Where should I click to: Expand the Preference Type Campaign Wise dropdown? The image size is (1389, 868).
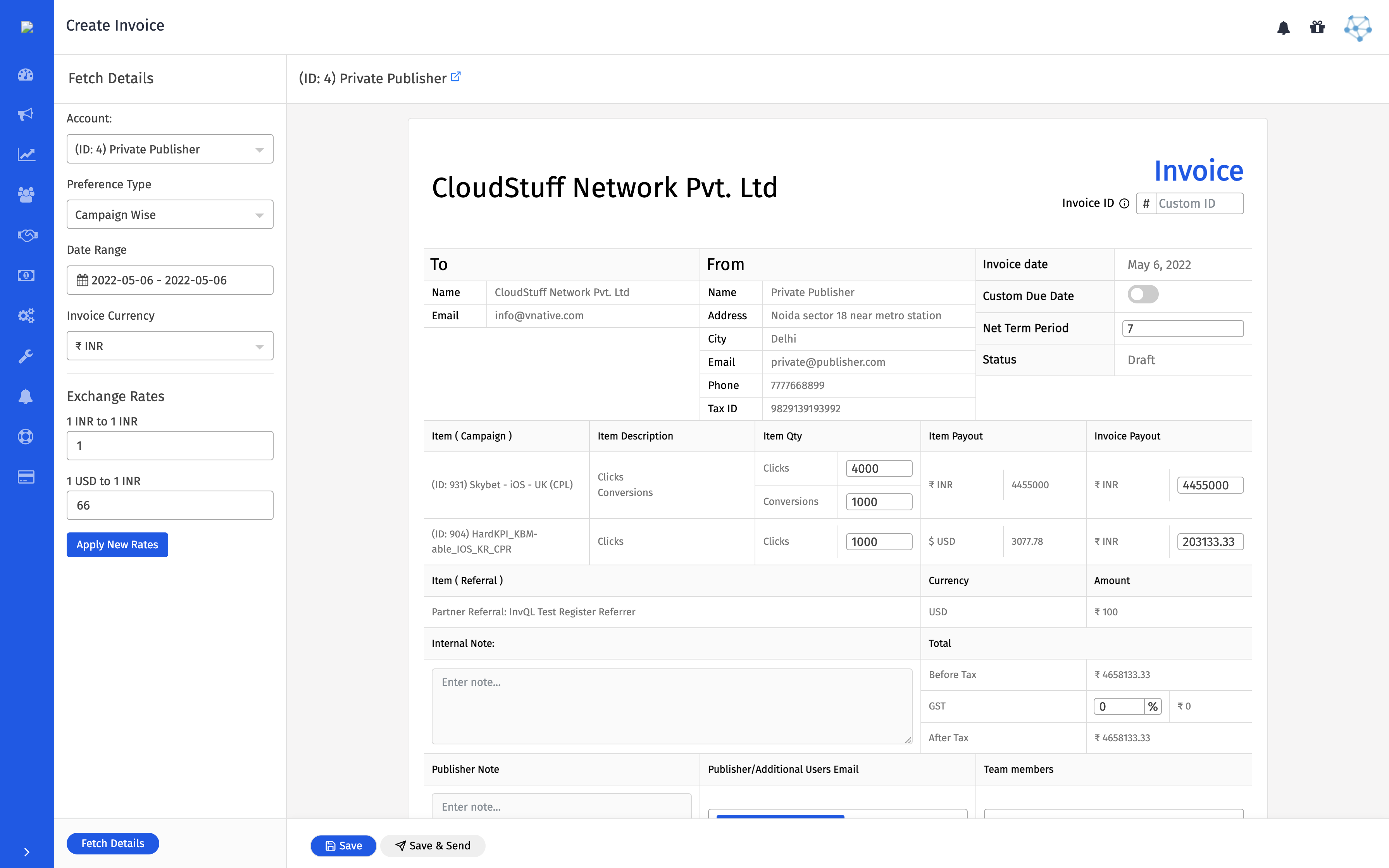[169, 214]
